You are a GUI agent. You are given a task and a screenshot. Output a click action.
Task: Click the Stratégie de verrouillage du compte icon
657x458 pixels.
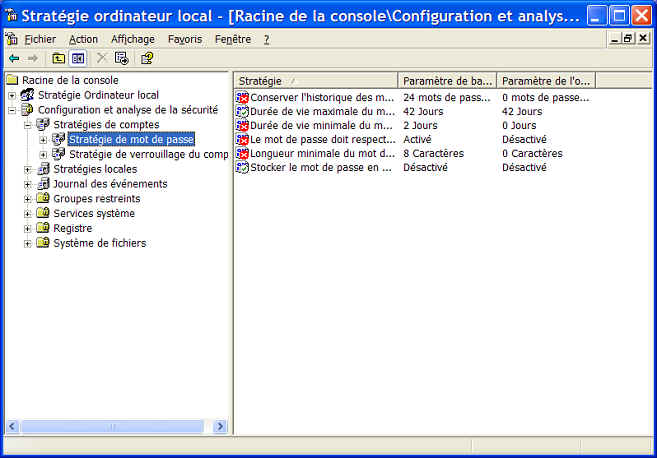[59, 154]
